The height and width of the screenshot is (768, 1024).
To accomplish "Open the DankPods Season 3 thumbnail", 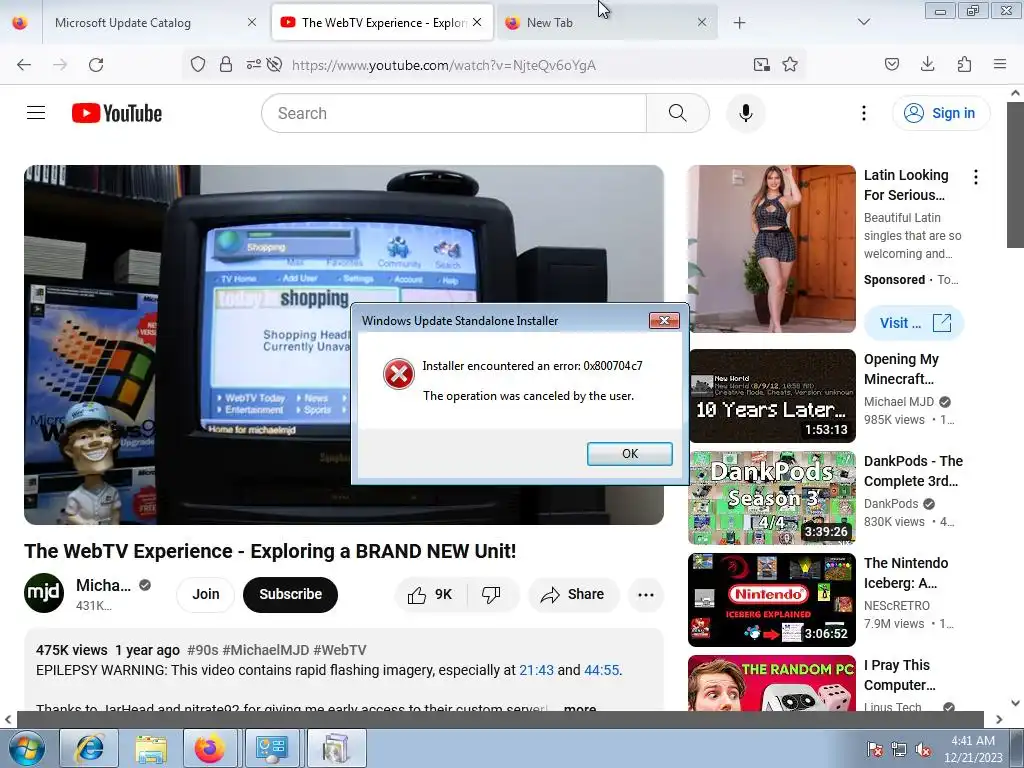I will click(772, 498).
